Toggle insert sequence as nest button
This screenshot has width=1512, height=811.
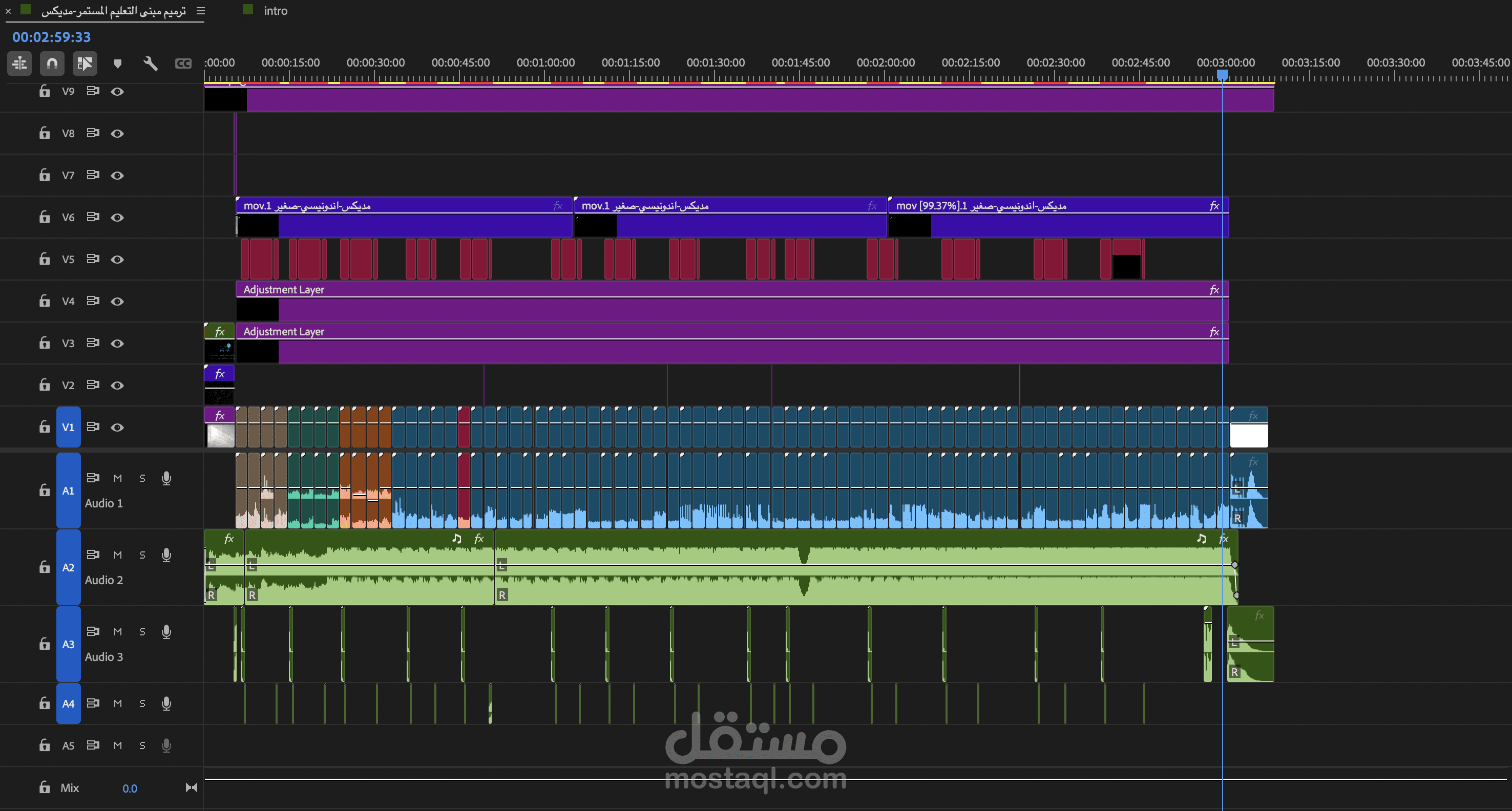[19, 63]
